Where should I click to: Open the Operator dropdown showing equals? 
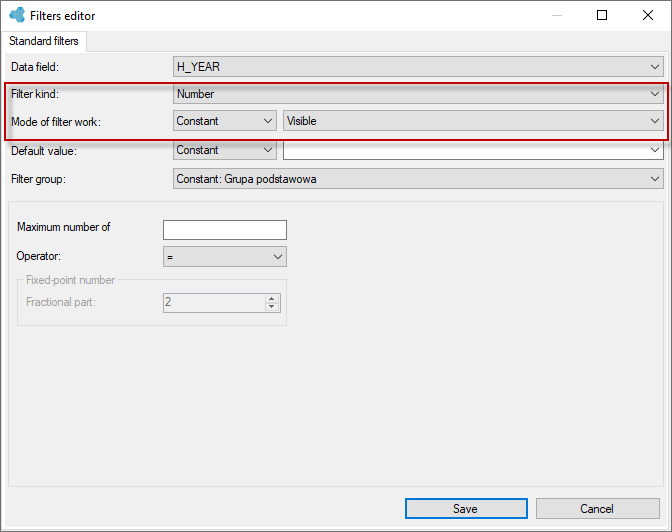[225, 257]
